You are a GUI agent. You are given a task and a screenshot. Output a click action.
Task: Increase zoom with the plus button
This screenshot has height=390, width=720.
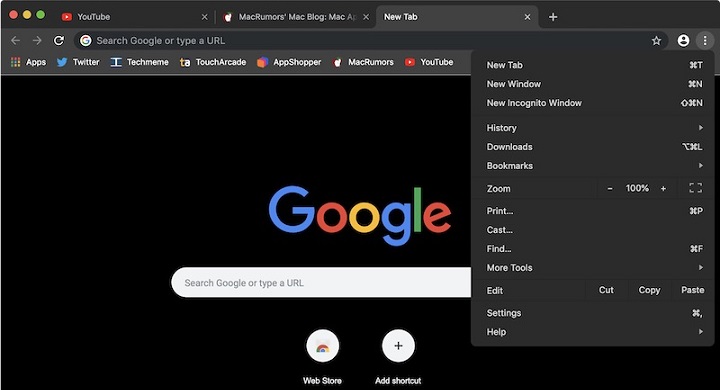click(x=663, y=188)
